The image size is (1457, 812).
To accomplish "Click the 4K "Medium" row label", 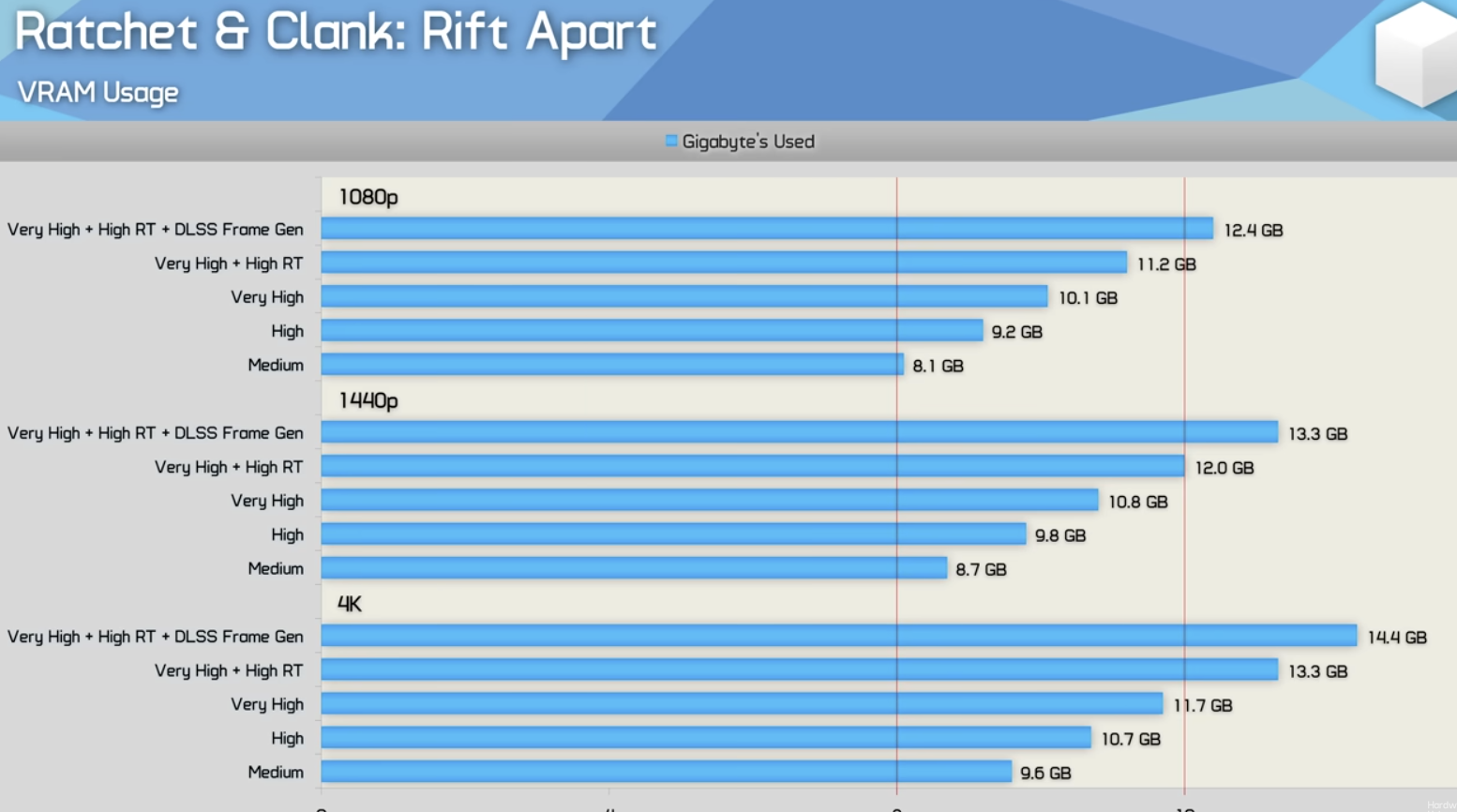I will coord(276,772).
